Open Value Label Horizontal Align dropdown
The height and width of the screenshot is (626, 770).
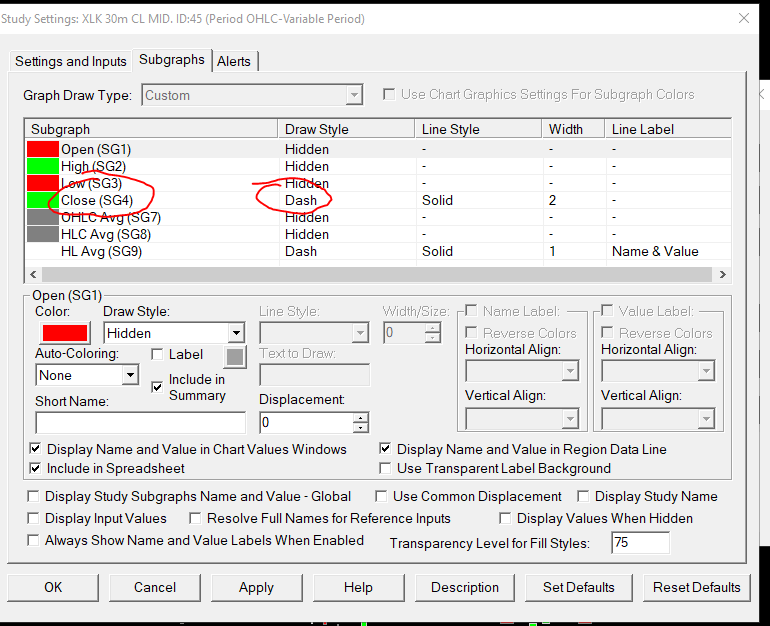(x=658, y=371)
